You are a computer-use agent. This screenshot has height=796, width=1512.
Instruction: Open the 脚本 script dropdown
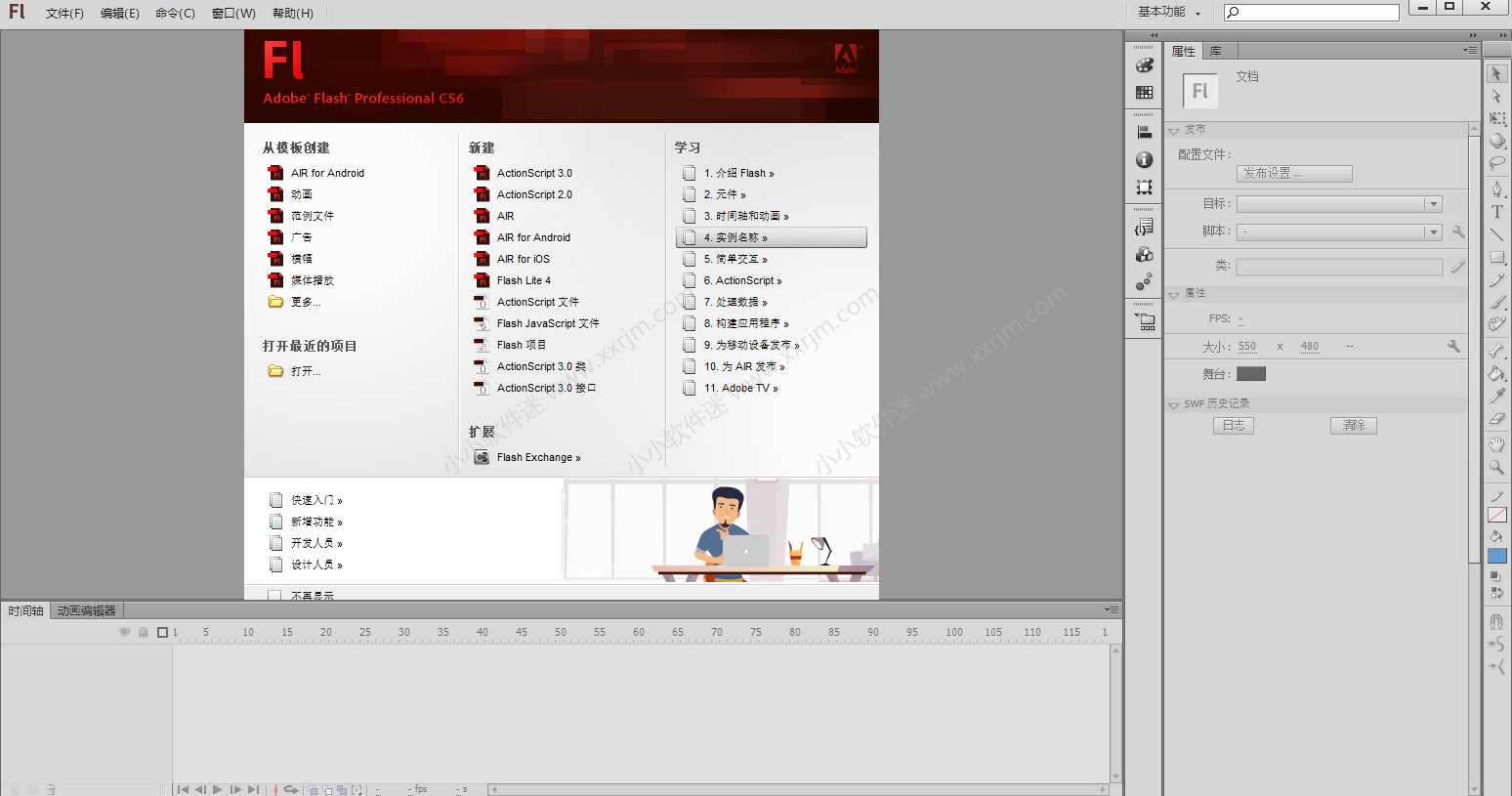pyautogui.click(x=1339, y=232)
